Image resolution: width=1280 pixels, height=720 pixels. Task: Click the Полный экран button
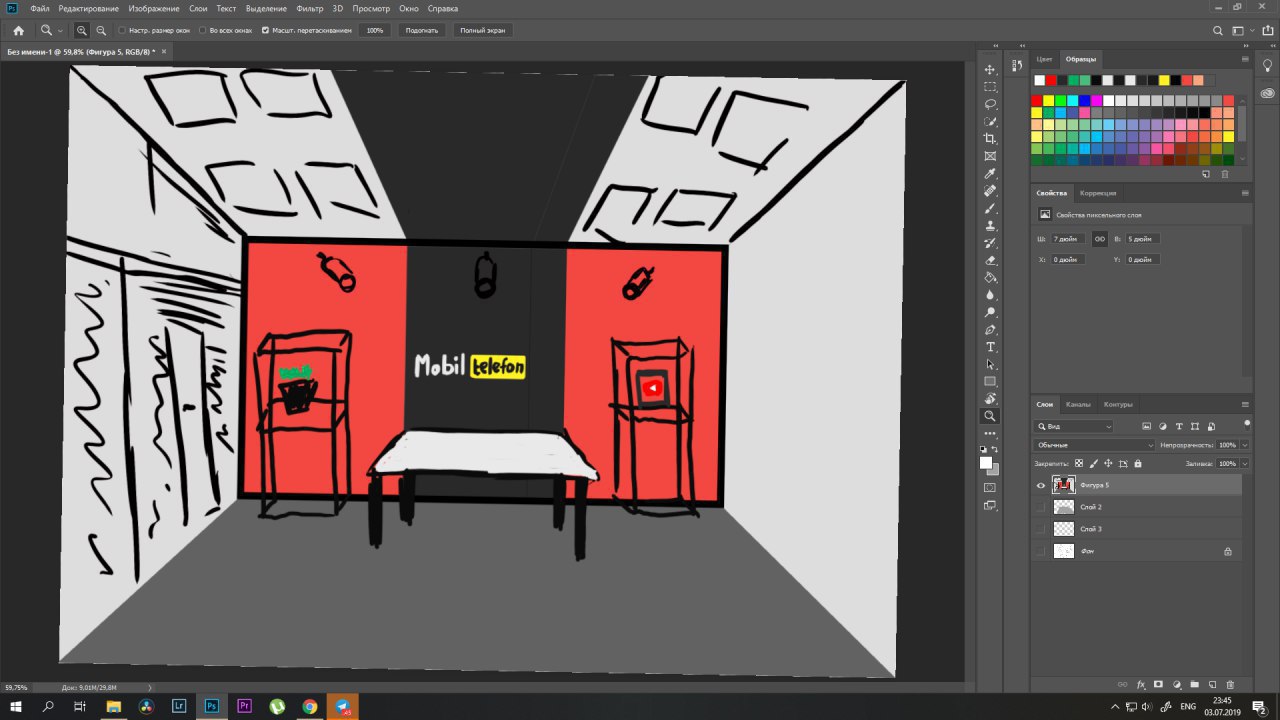click(482, 31)
